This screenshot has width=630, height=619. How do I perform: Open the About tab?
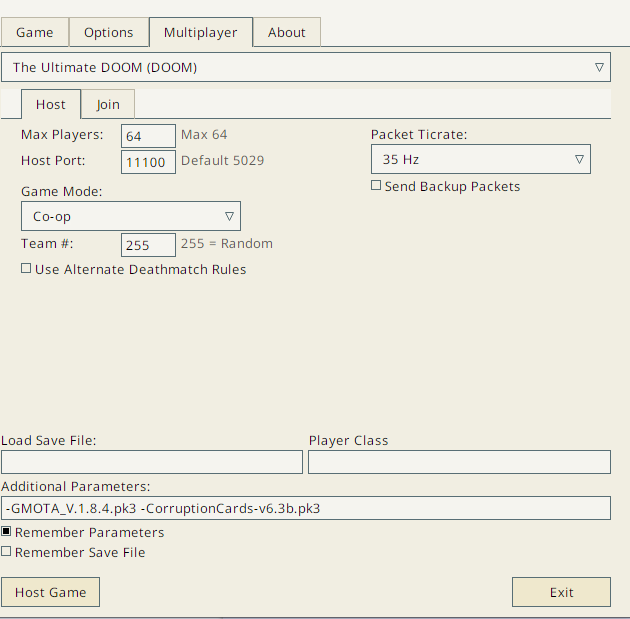point(286,32)
